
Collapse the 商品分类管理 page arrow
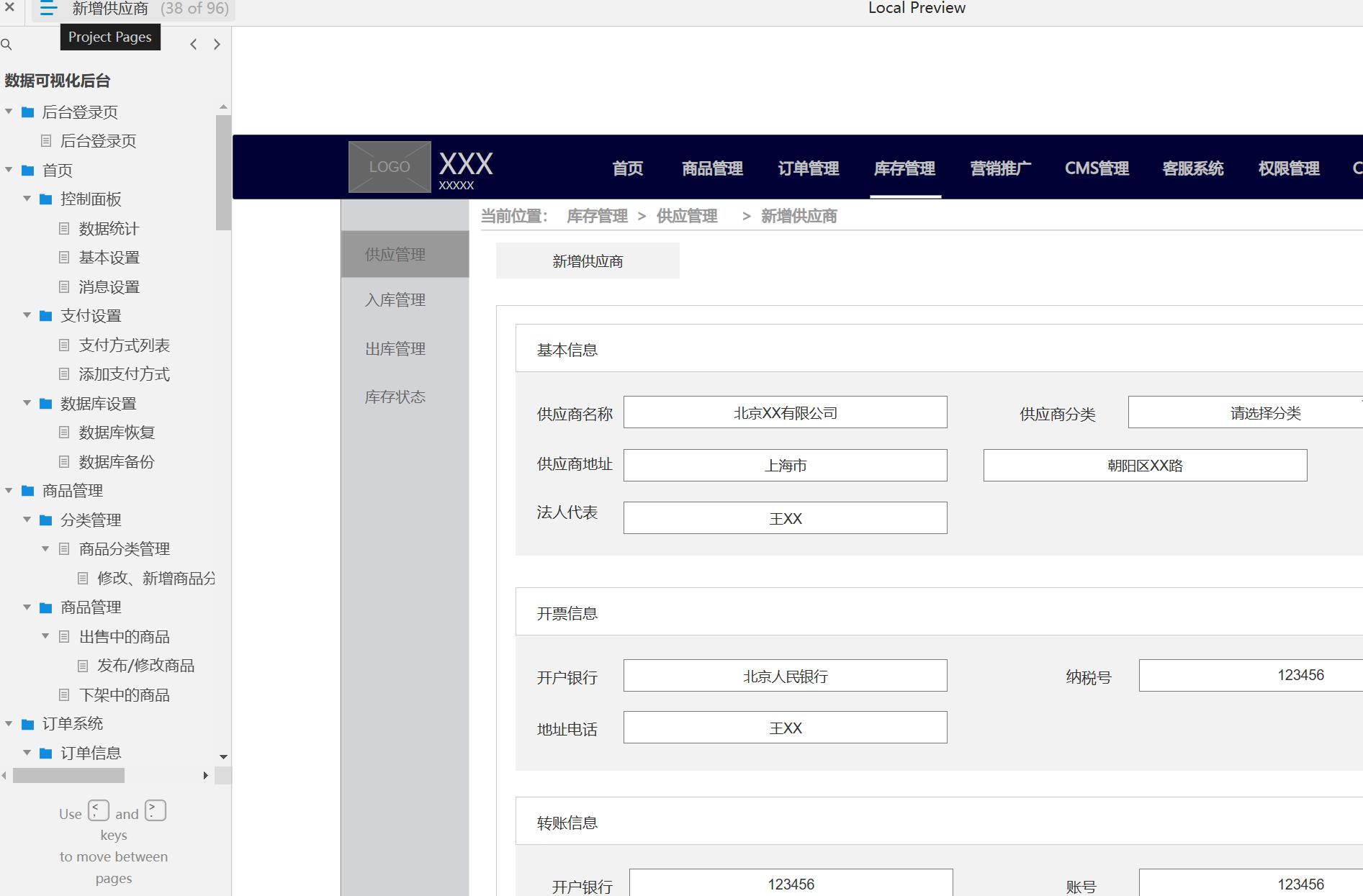(45, 548)
